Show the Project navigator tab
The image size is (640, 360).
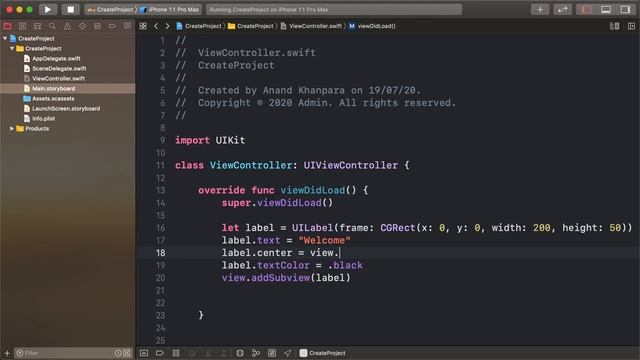tap(8, 26)
